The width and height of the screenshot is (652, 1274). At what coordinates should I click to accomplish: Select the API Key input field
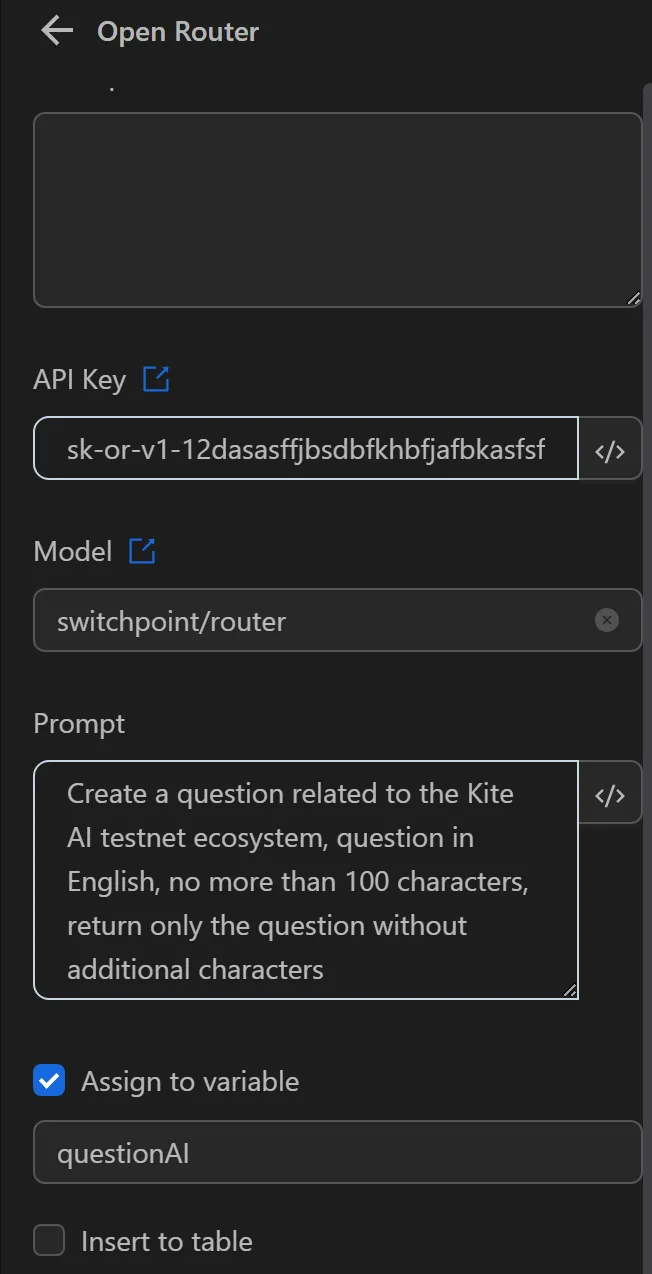(300, 449)
